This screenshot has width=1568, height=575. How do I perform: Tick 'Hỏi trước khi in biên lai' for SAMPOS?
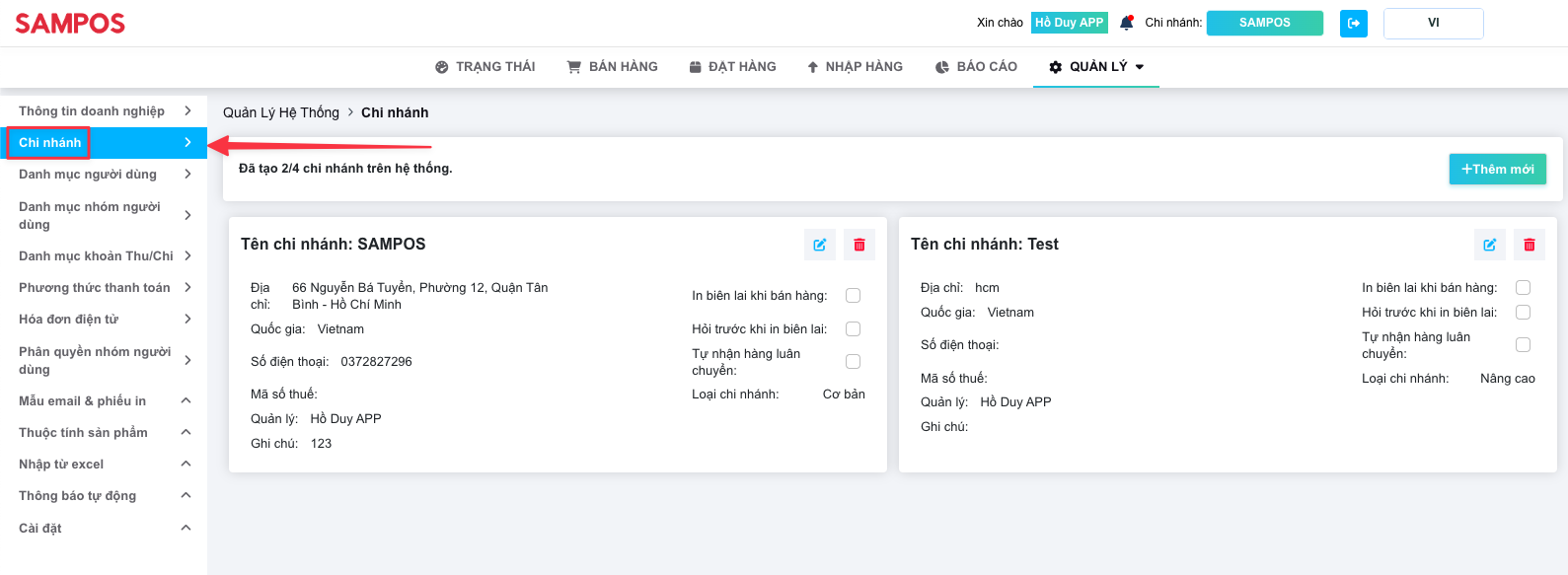tap(854, 328)
